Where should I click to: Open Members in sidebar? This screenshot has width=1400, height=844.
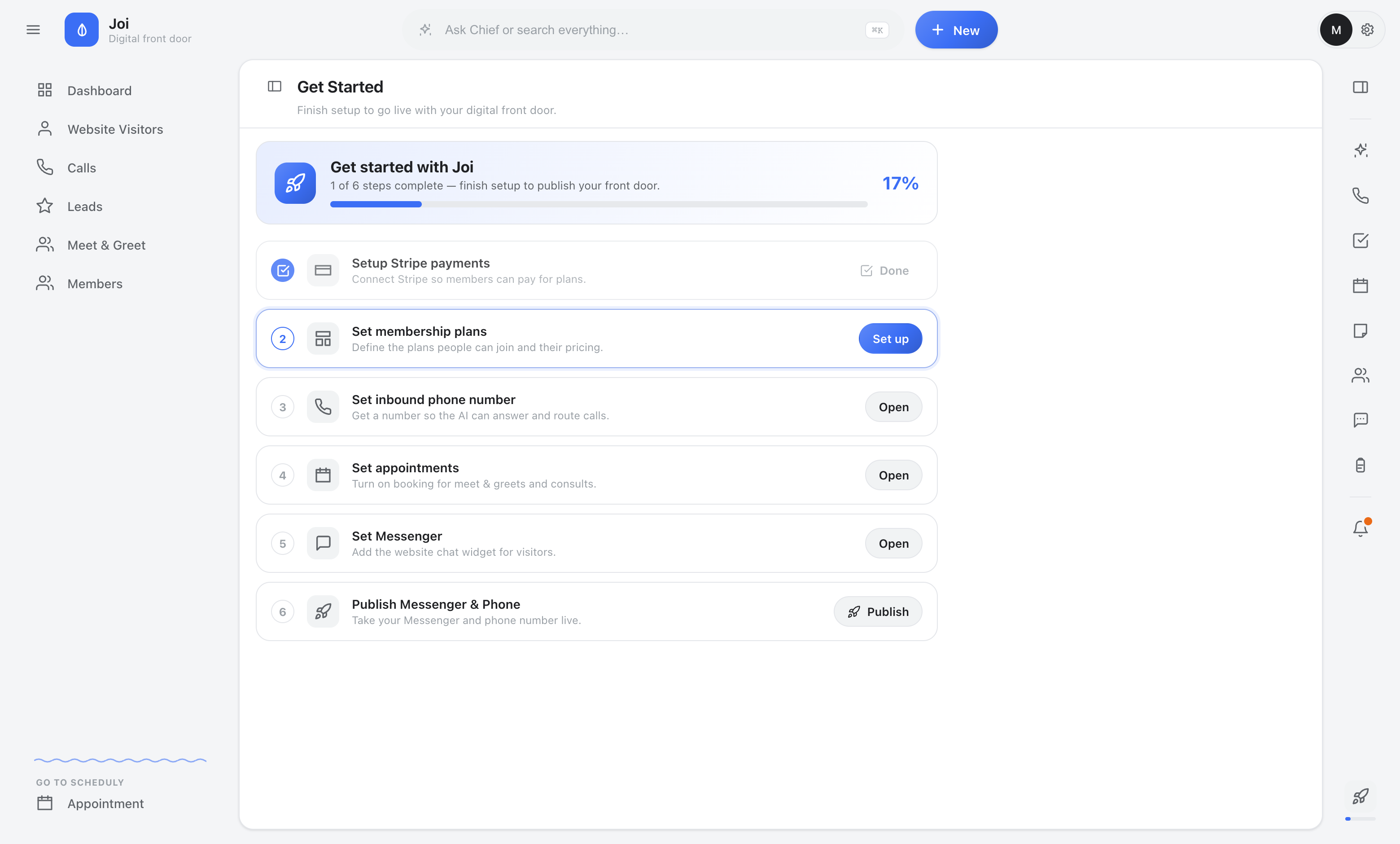coord(119,284)
